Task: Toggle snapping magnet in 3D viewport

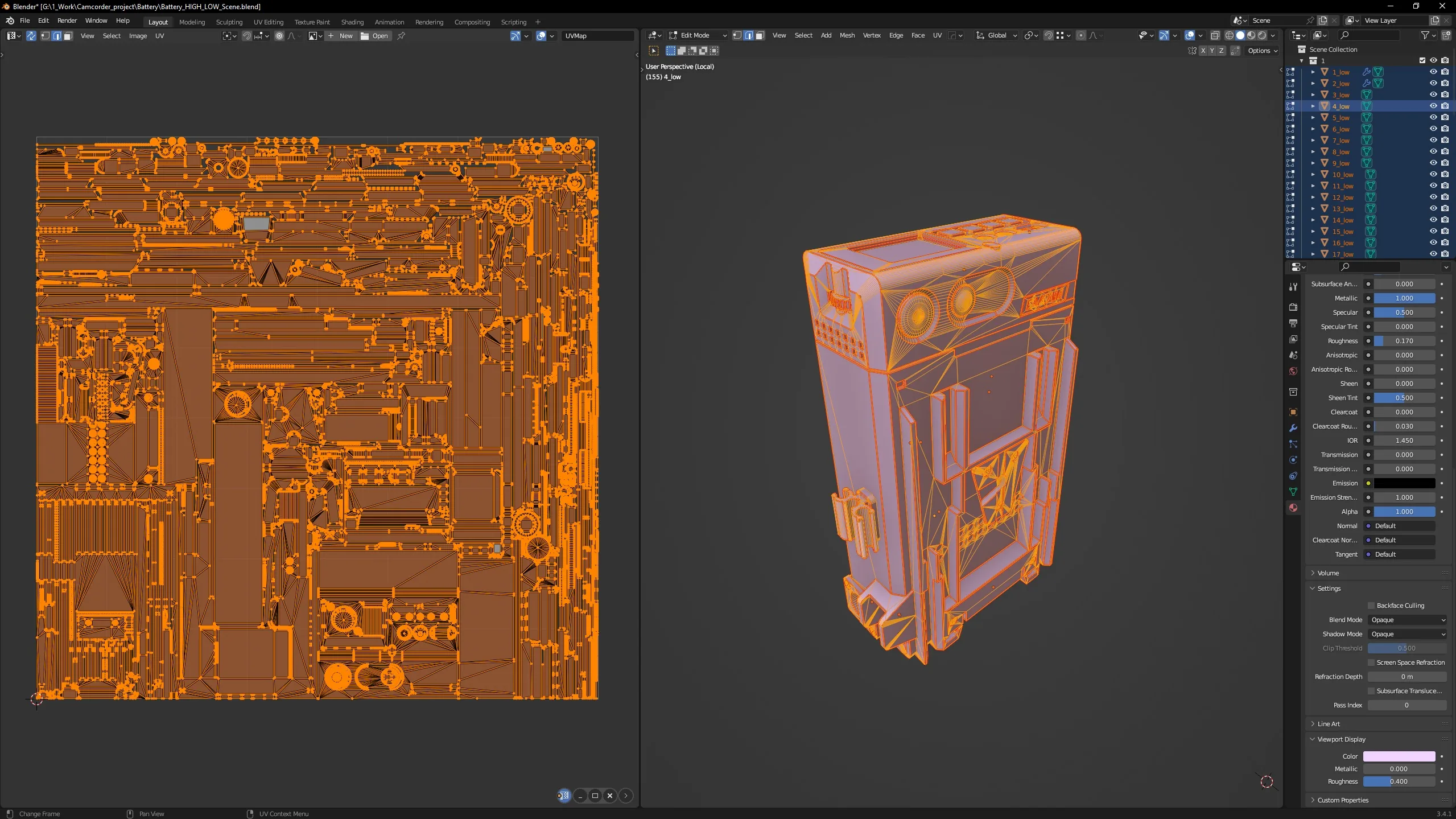Action: [1048, 35]
